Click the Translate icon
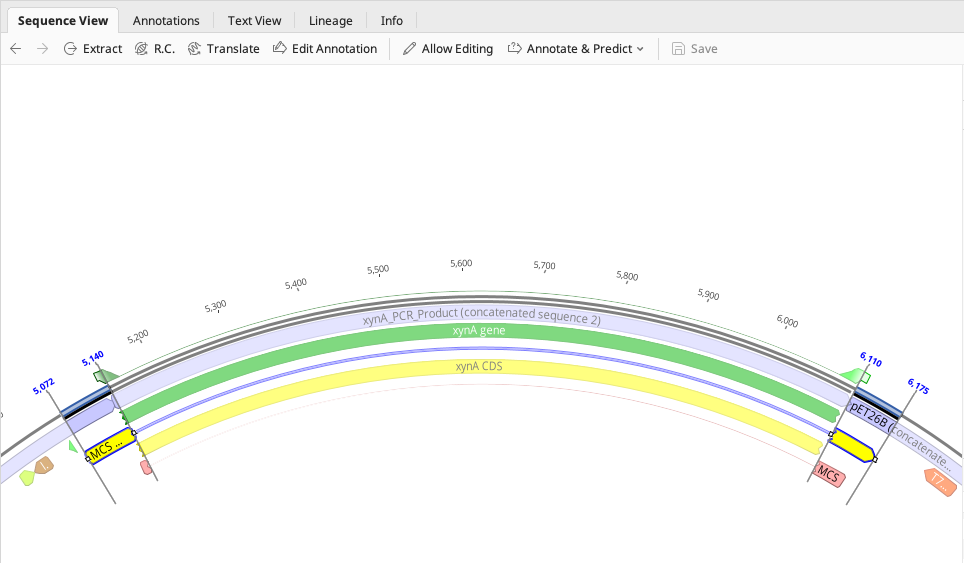 pos(194,49)
